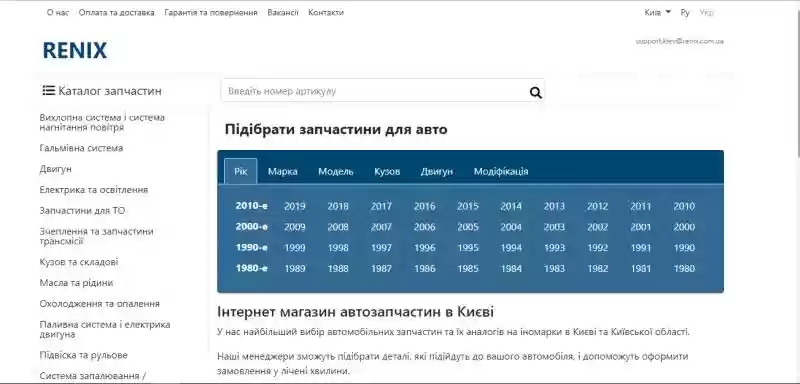
Task: Open the Кузов tab
Action: (387, 171)
